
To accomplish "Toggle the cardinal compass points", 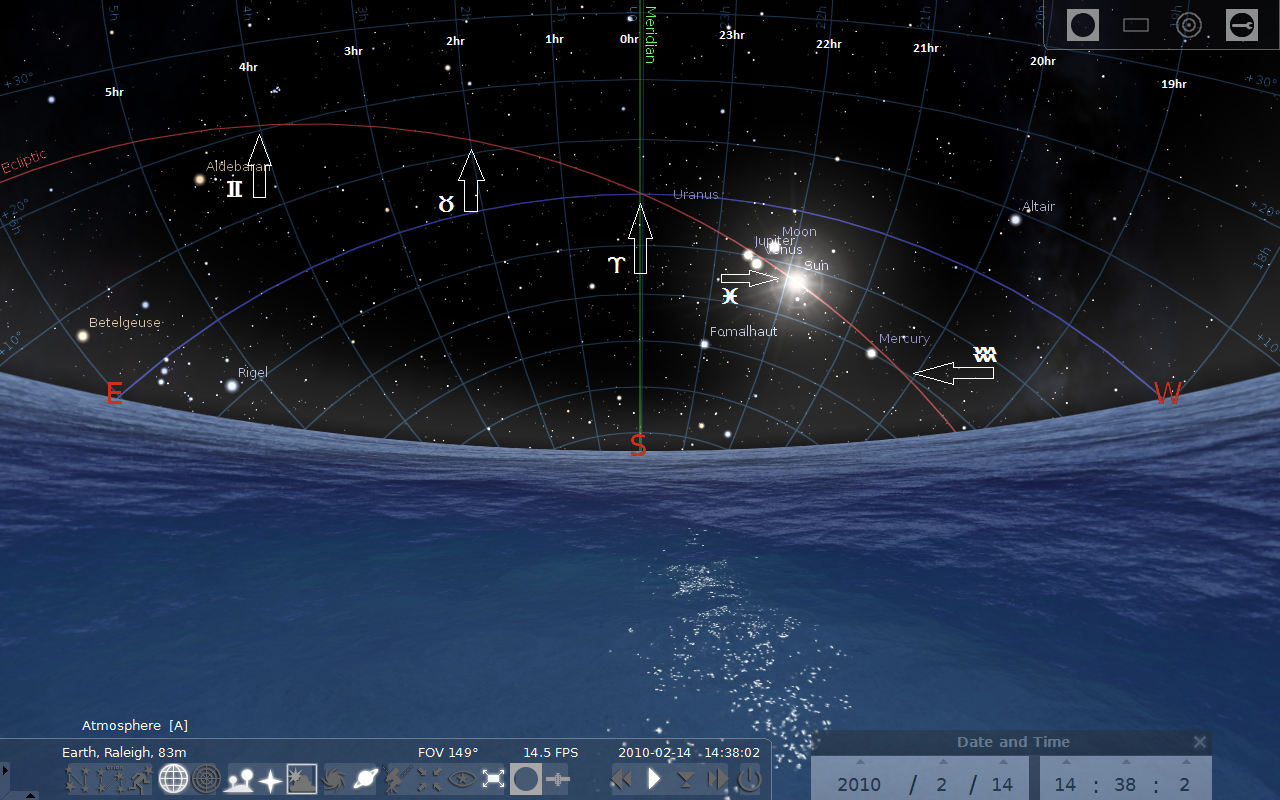I will (271, 779).
